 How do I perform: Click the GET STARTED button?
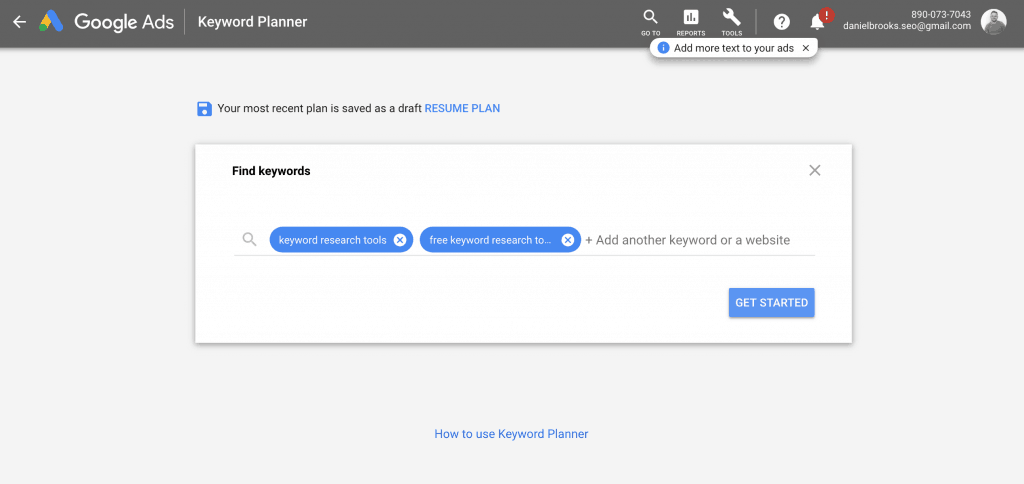[x=771, y=302]
